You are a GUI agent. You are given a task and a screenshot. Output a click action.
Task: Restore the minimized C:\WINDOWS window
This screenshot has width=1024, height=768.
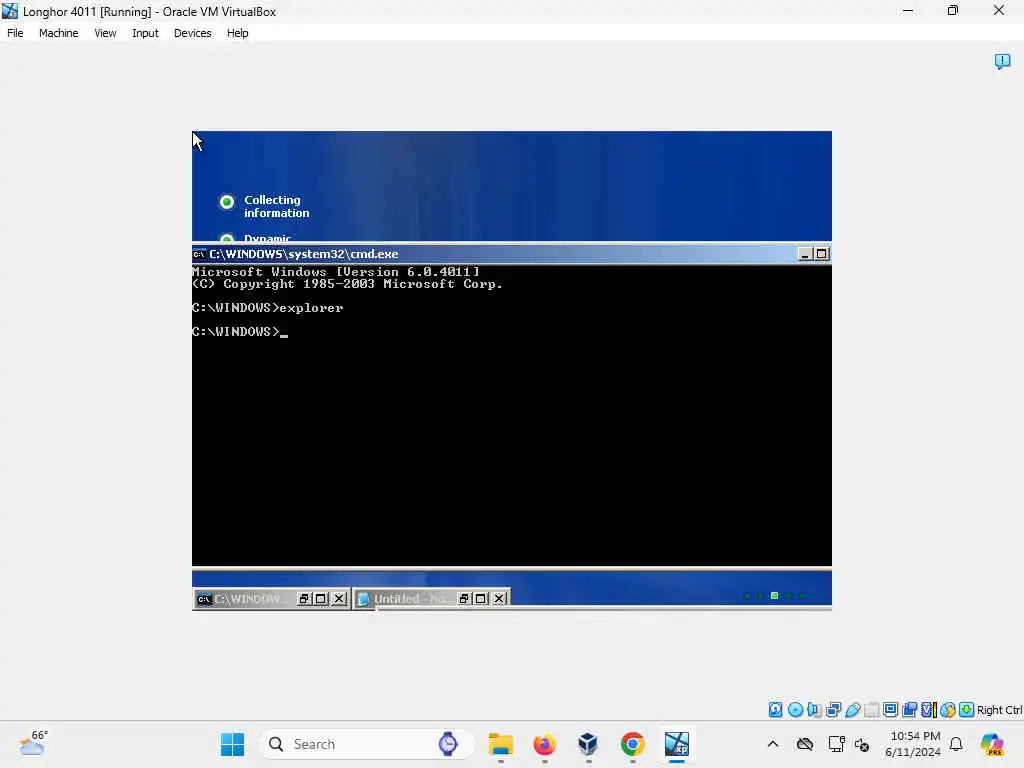tap(304, 599)
